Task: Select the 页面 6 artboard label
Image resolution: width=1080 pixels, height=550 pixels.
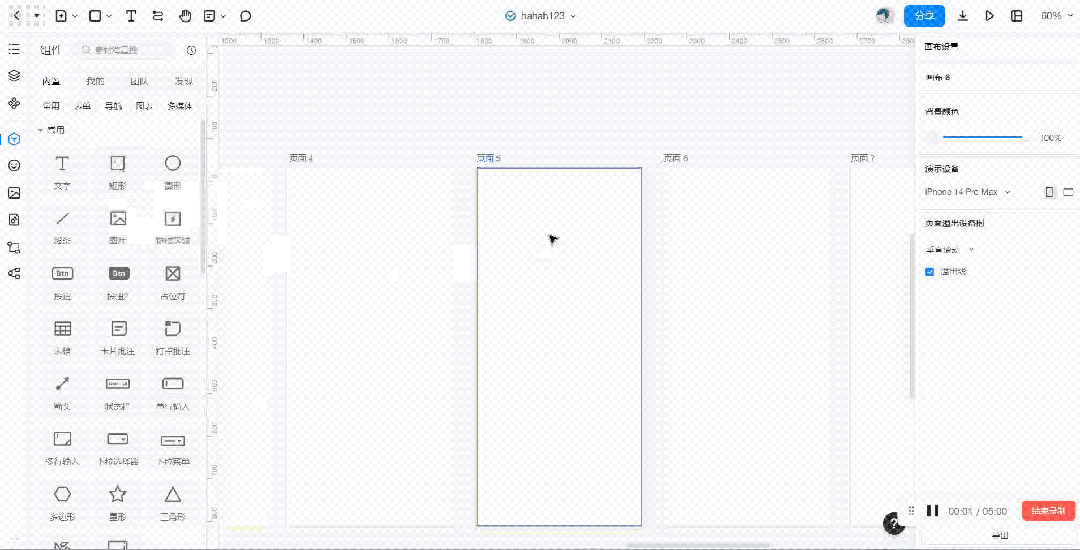Action: point(675,158)
